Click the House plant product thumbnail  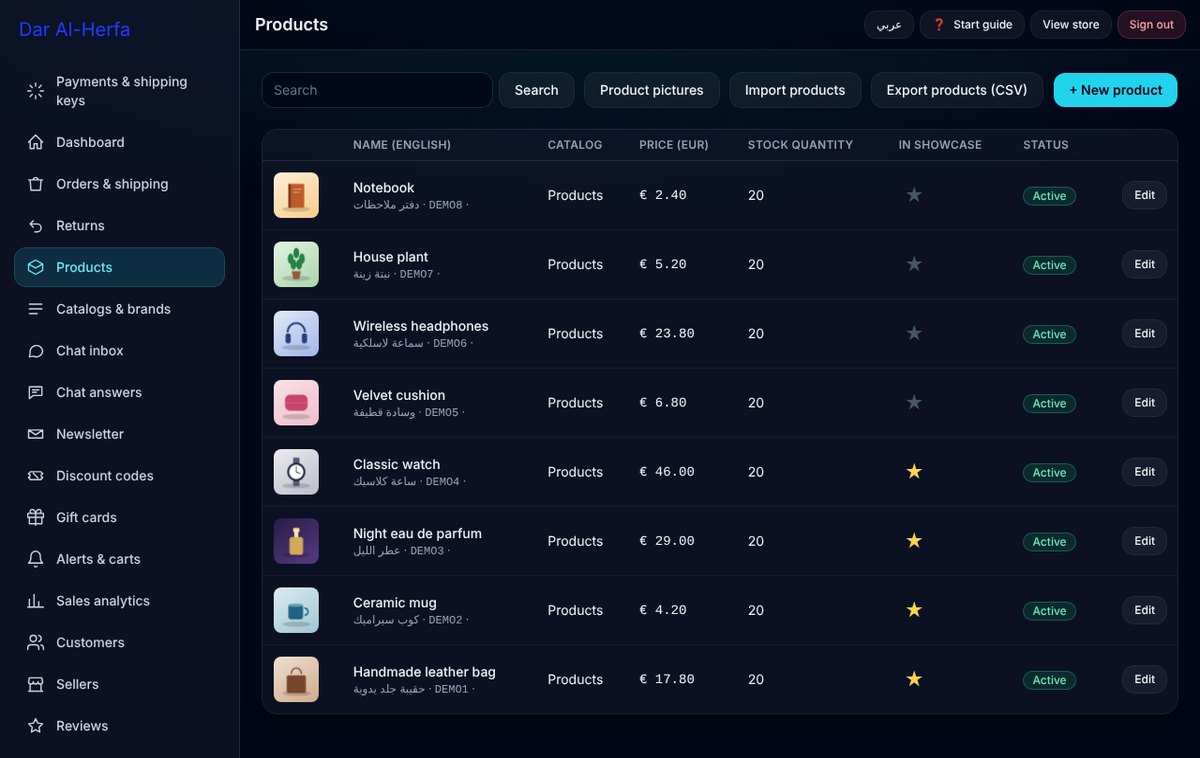point(296,264)
